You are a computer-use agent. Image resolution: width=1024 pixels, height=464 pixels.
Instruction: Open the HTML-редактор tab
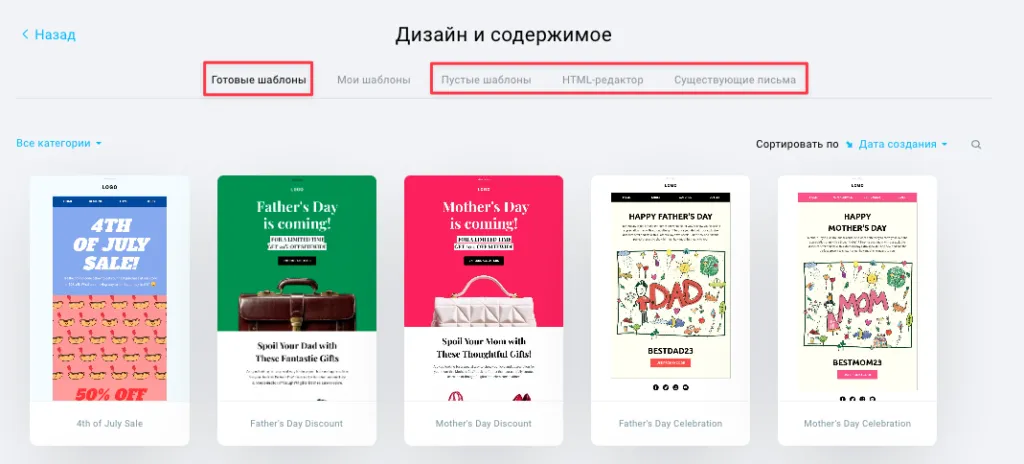point(603,80)
